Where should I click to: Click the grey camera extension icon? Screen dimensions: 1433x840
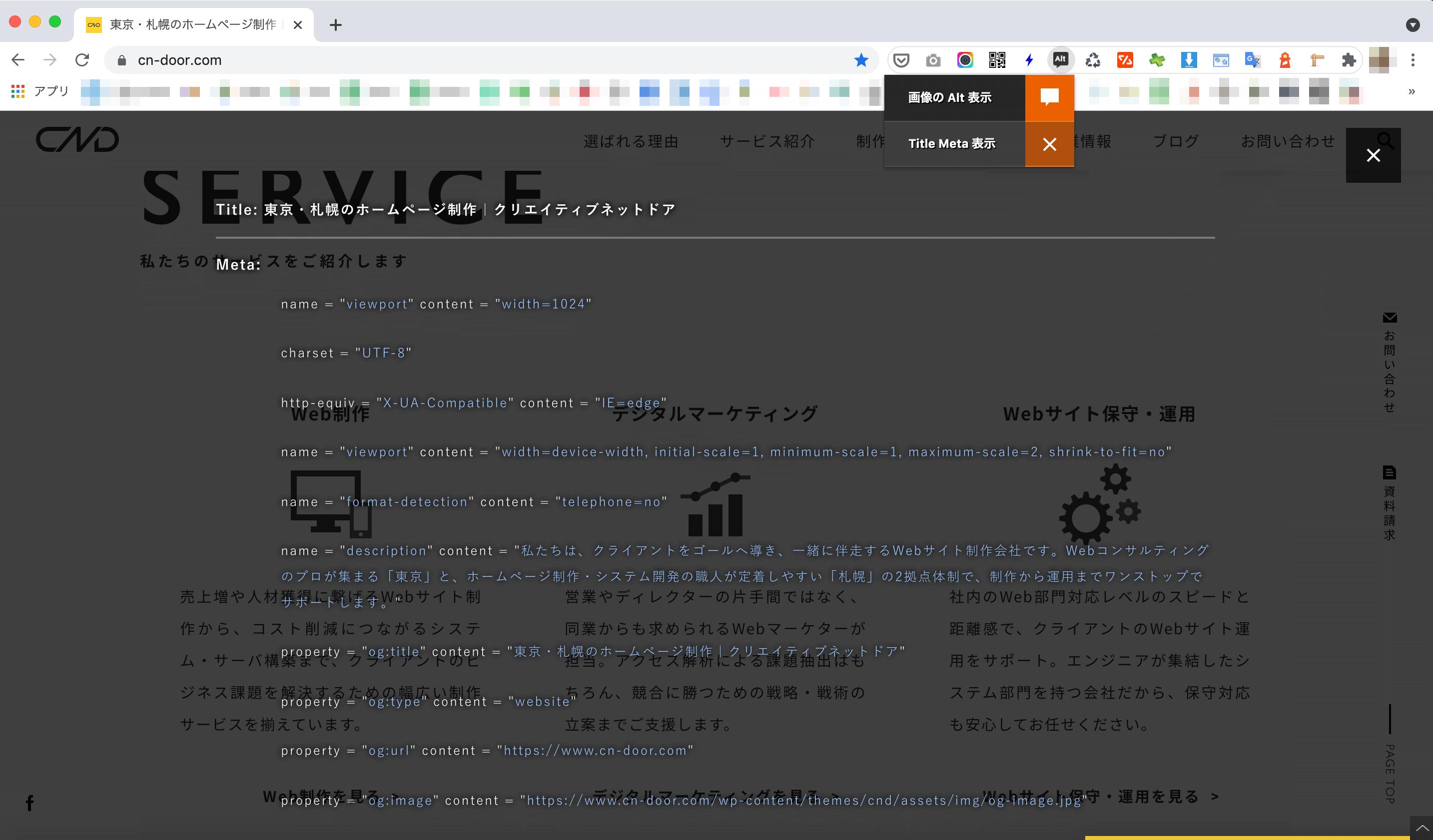click(x=933, y=60)
